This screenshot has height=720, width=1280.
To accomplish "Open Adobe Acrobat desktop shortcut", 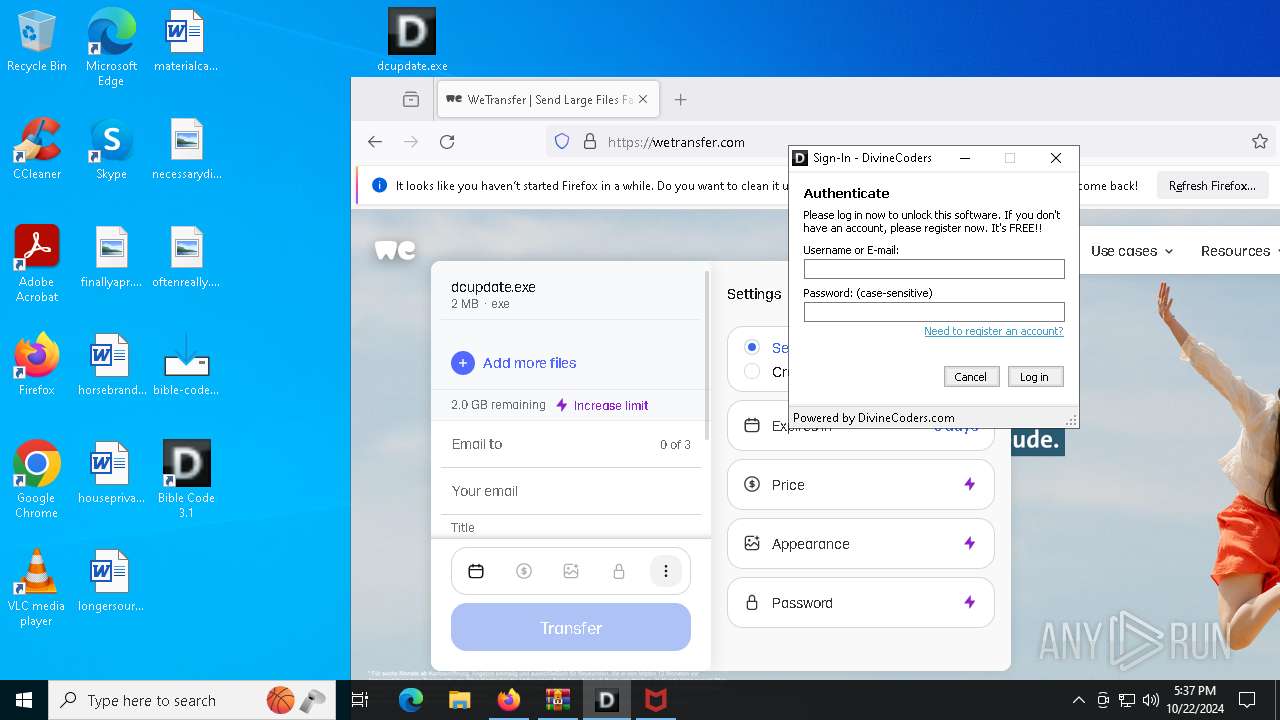I will (37, 264).
